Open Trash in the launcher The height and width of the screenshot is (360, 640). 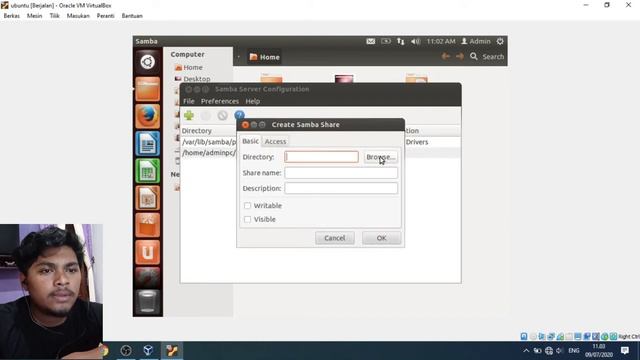[147, 301]
